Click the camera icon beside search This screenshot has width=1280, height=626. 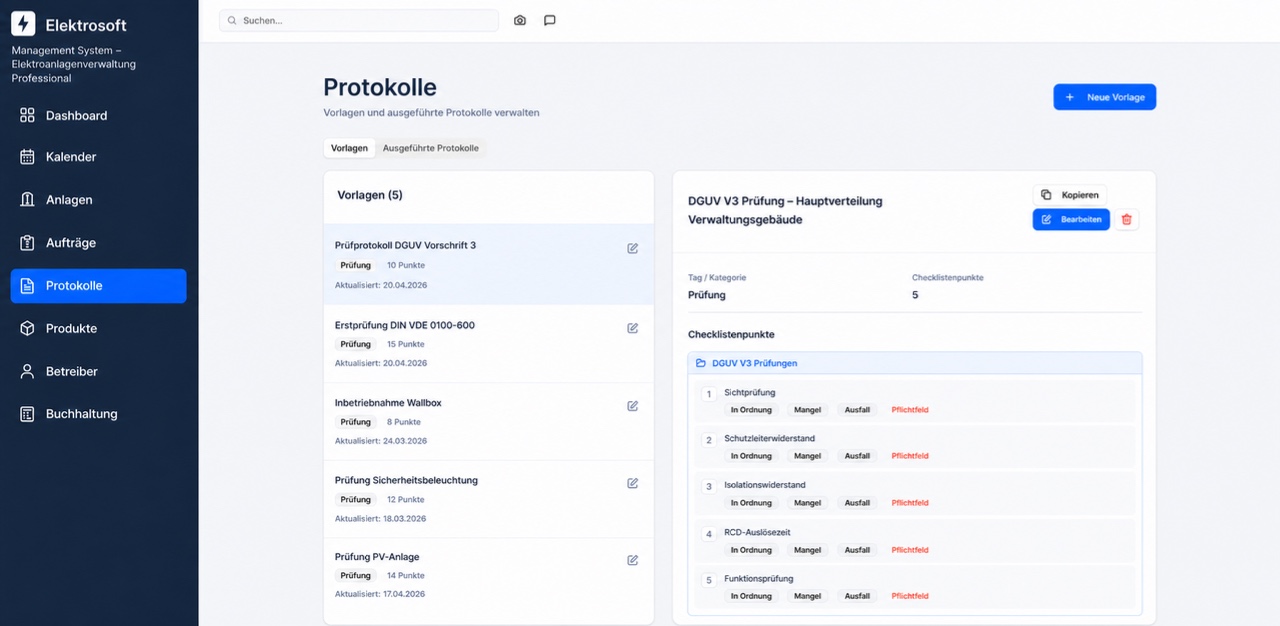click(520, 20)
